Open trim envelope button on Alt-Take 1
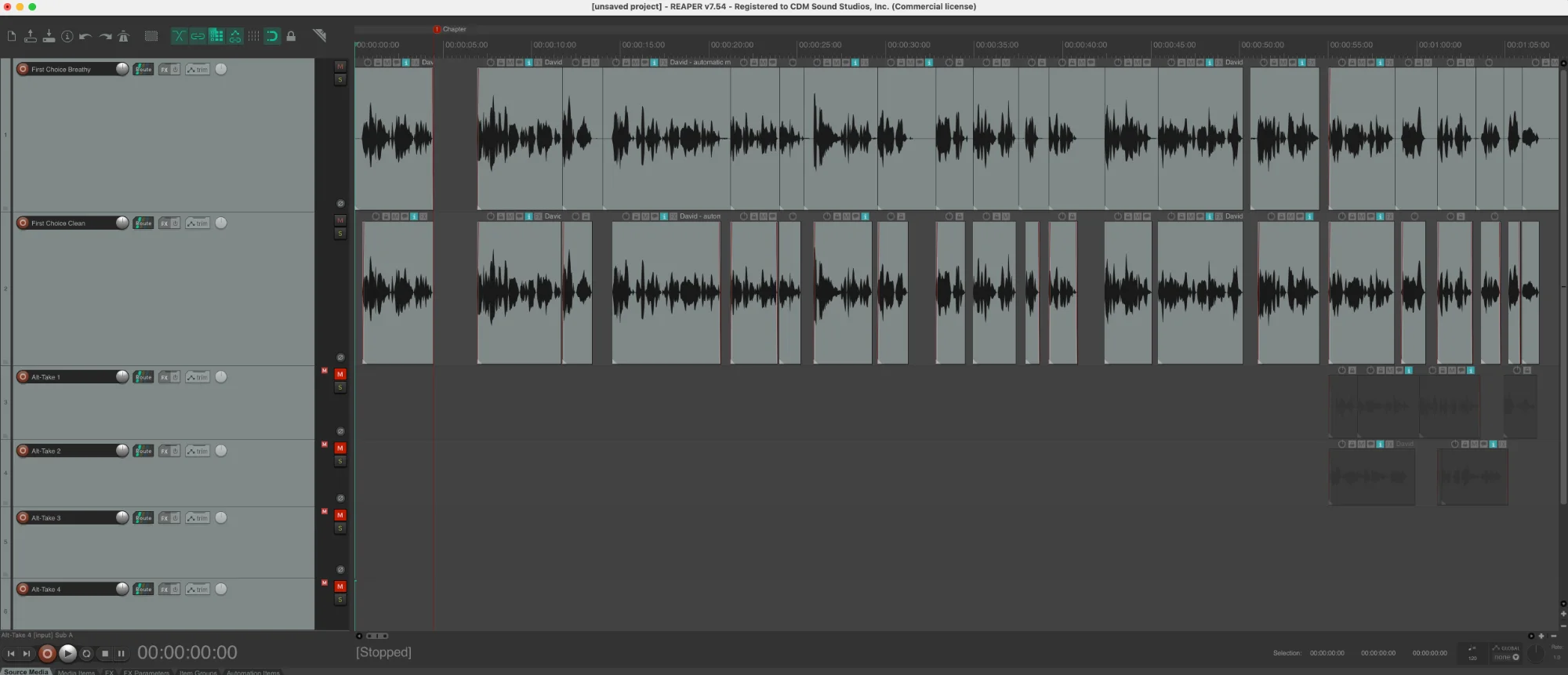This screenshot has height=675, width=1568. click(198, 377)
